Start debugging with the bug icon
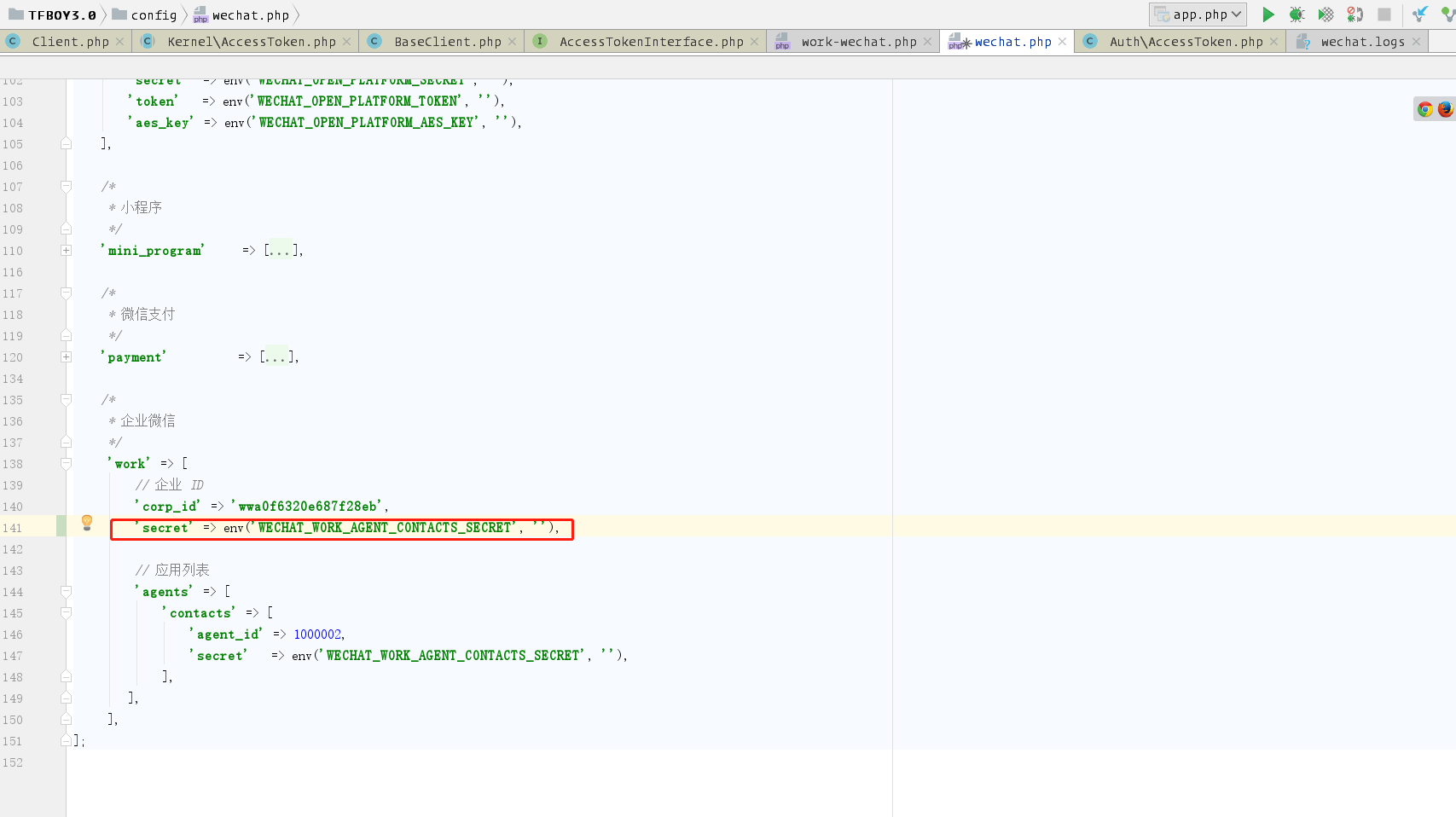The image size is (1456, 817). coord(1297,14)
